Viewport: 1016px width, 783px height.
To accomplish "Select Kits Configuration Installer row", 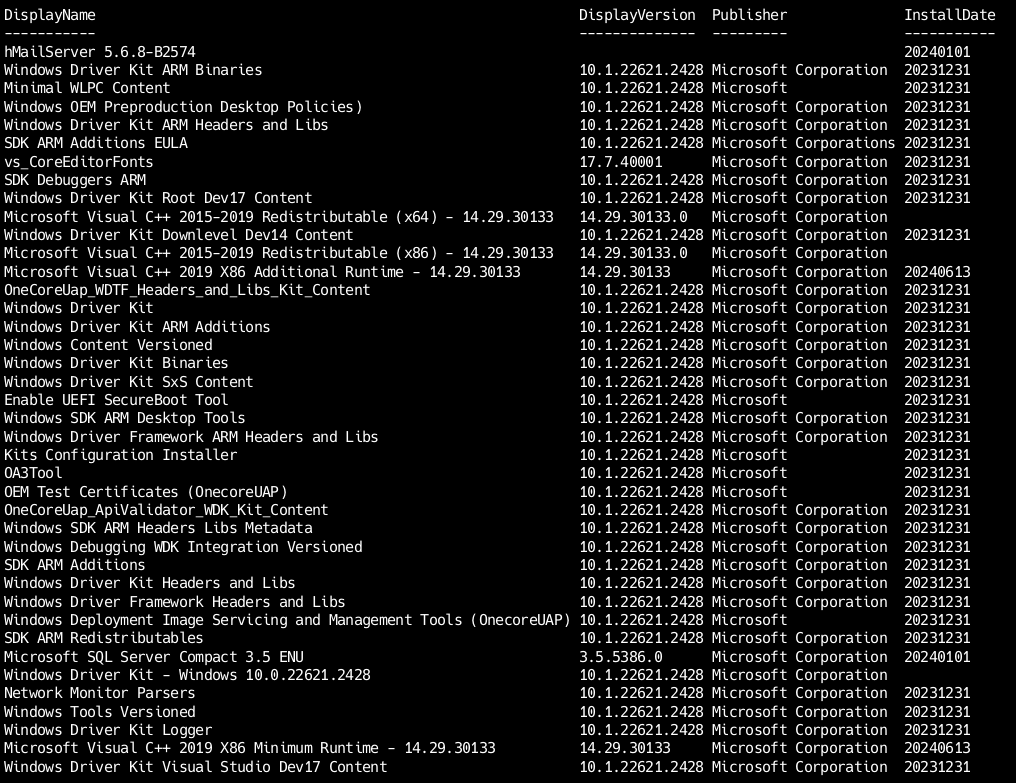I will pos(121,455).
